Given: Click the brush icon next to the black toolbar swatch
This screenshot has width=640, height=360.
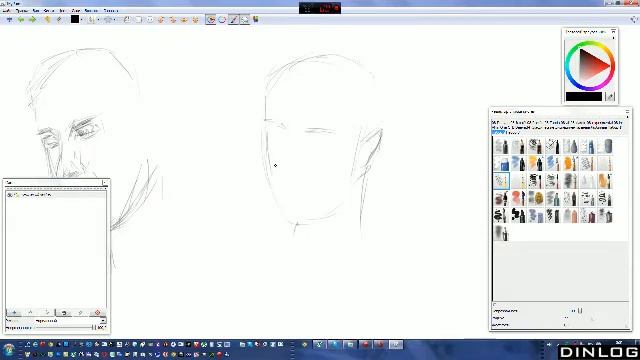Looking at the screenshot, I should tap(91, 19).
